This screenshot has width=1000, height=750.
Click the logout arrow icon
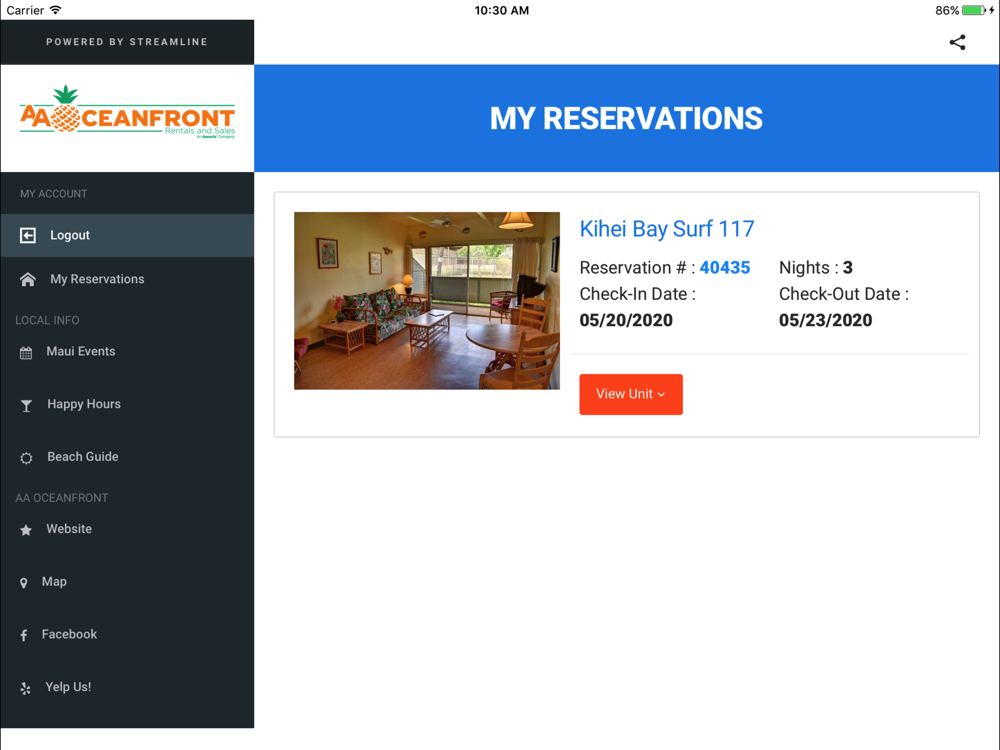click(27, 235)
